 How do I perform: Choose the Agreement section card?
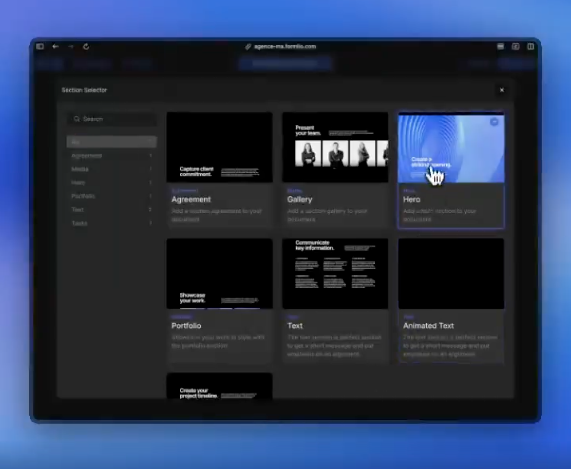220,170
